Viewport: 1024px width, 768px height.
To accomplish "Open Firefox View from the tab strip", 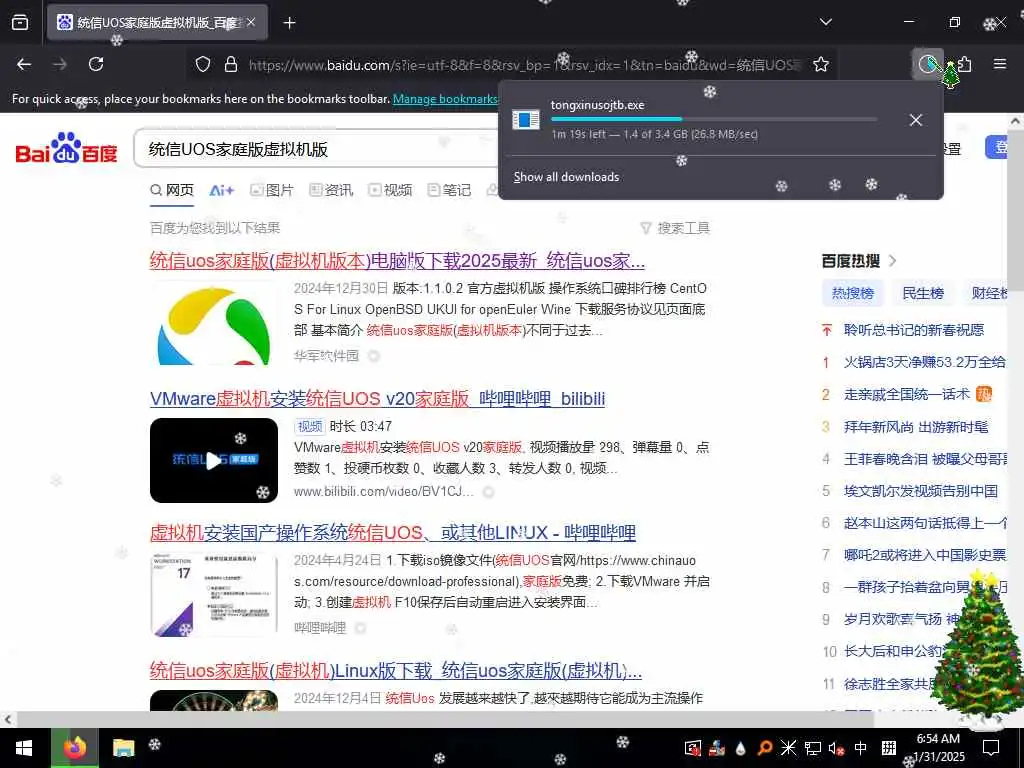I will point(20,22).
